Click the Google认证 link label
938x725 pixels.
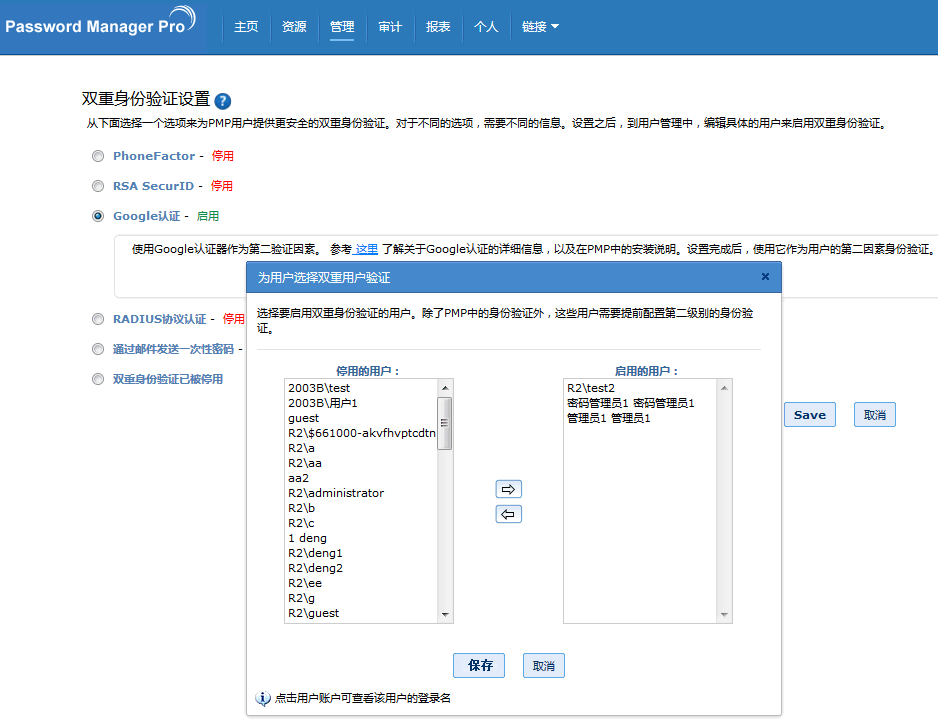(147, 216)
